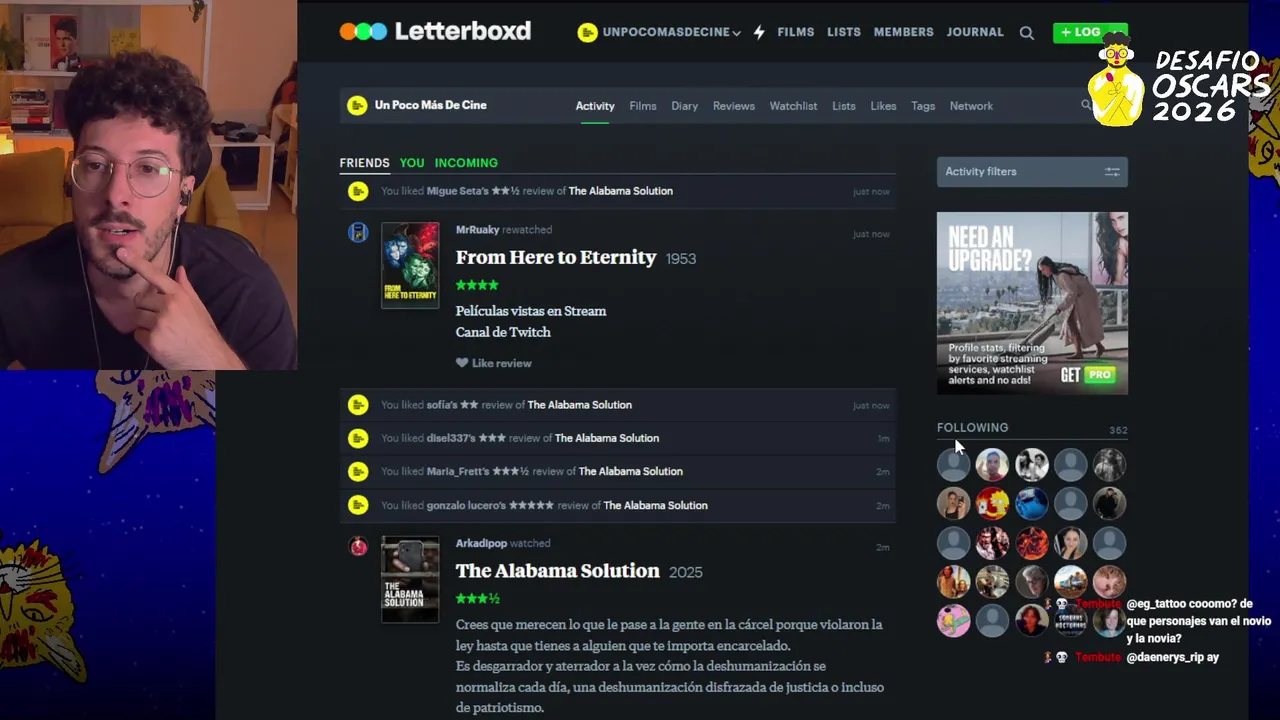
Task: Select the INCOMING activity filter
Action: [466, 163]
